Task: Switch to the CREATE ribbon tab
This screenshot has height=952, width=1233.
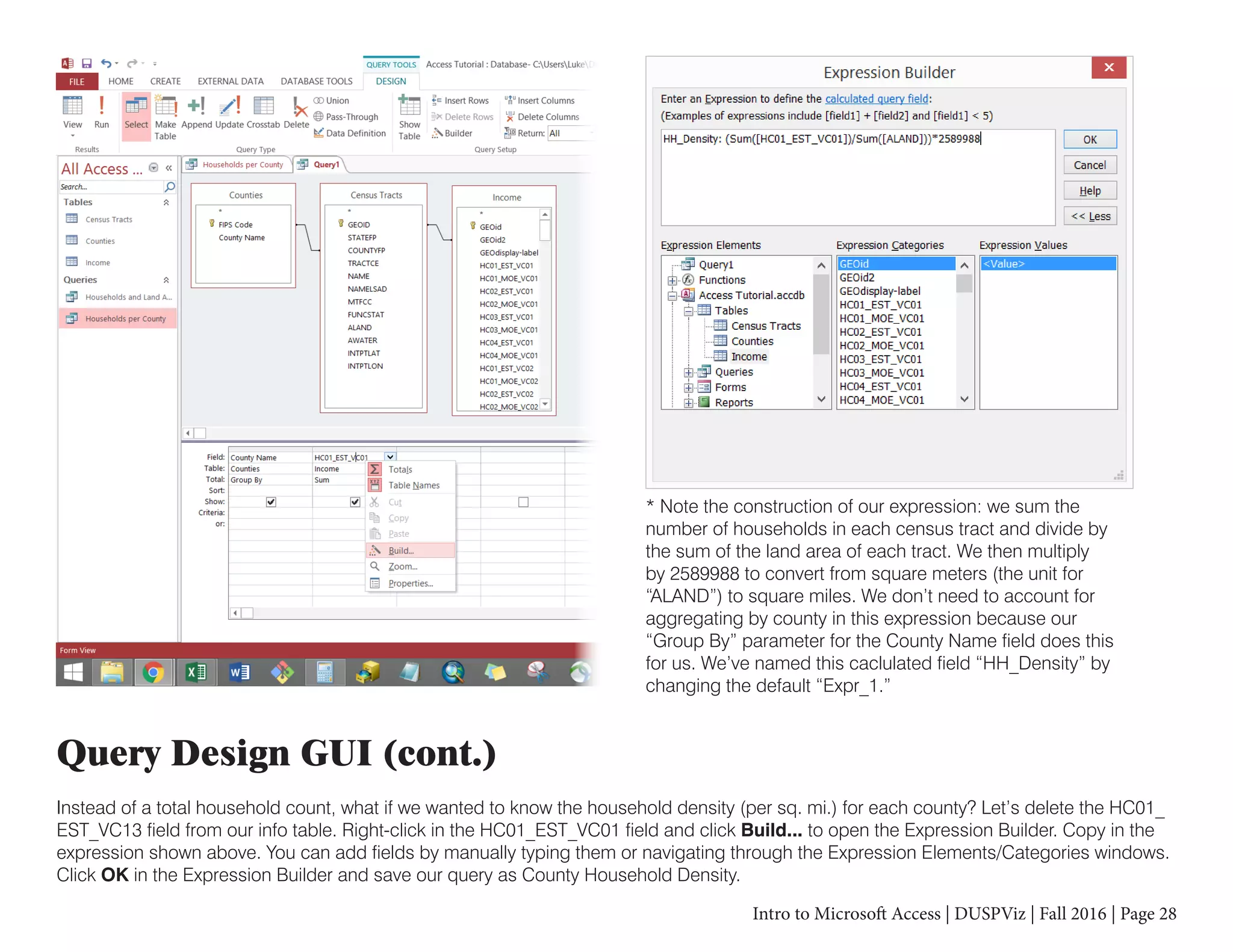Action: coord(166,81)
